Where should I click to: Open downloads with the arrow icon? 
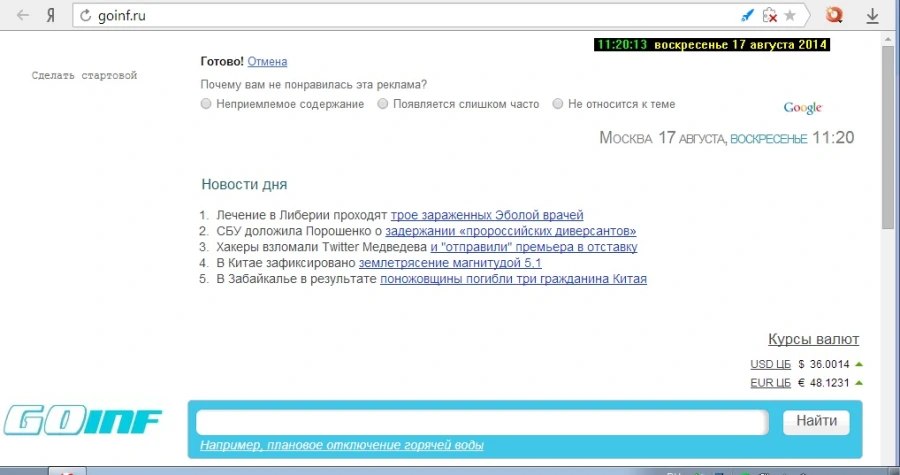pyautogui.click(x=872, y=15)
